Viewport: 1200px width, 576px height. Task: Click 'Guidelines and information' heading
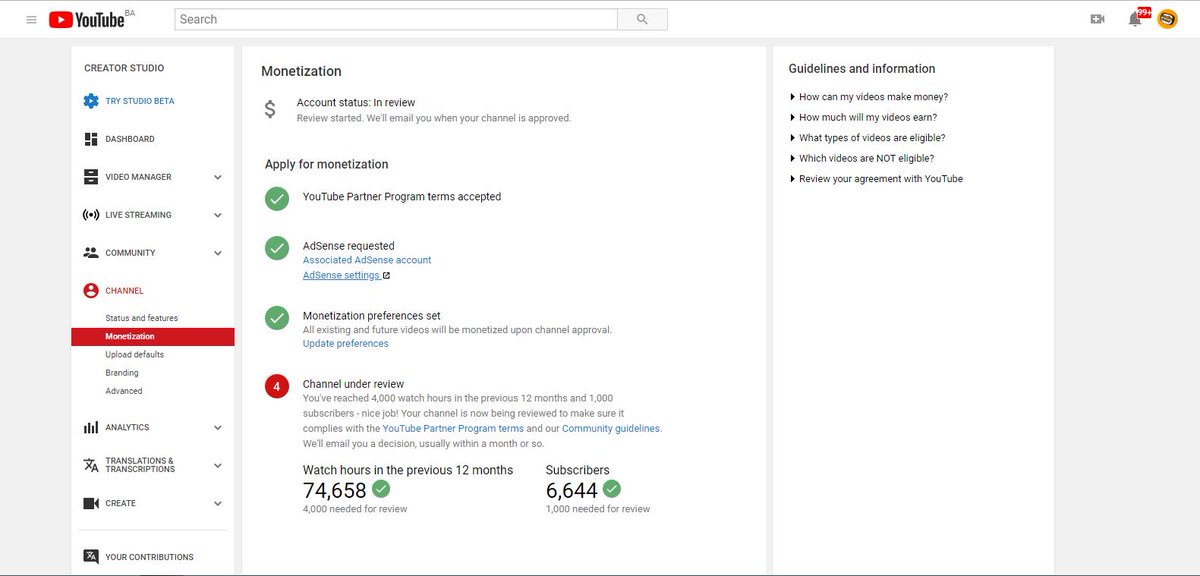pos(862,69)
